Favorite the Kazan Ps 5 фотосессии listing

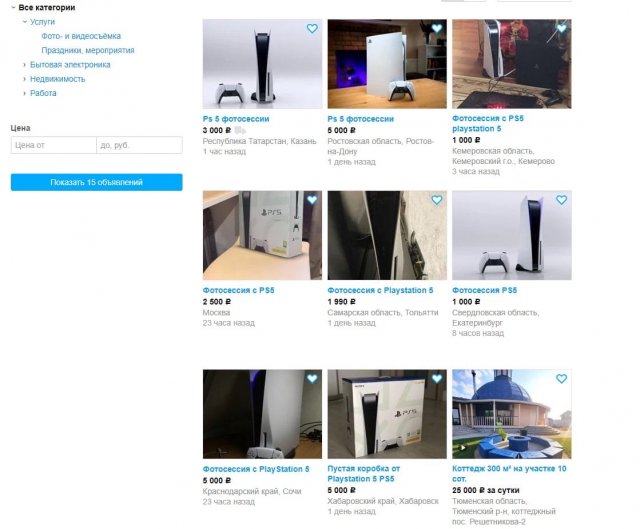(312, 29)
